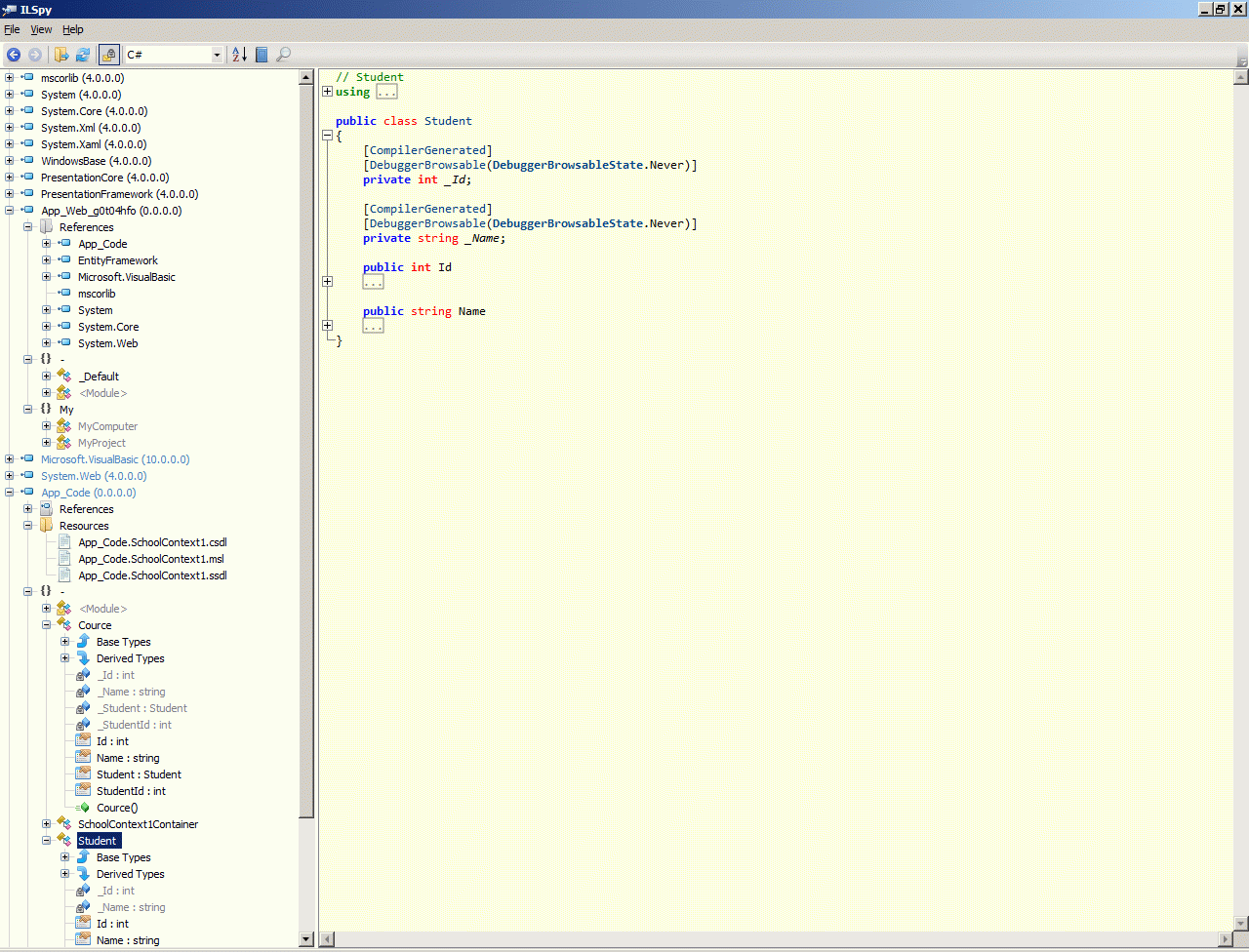Viewport: 1249px width, 952px height.
Task: Click Derived Types arrow icon under Cource
Action: pyautogui.click(x=83, y=658)
